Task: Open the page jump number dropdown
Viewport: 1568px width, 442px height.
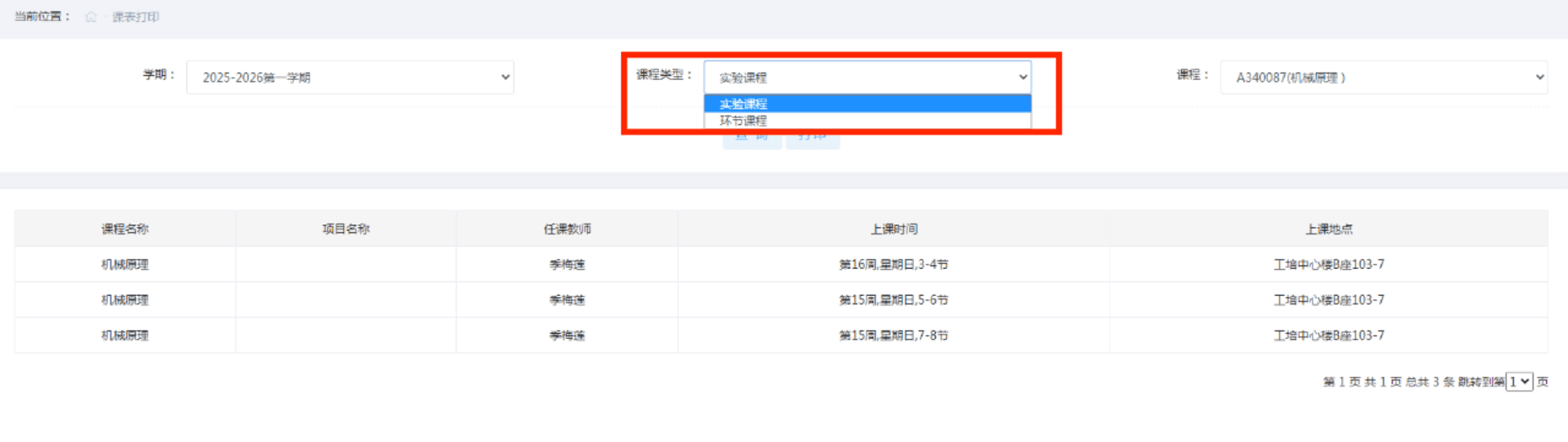Action: 1519,382
